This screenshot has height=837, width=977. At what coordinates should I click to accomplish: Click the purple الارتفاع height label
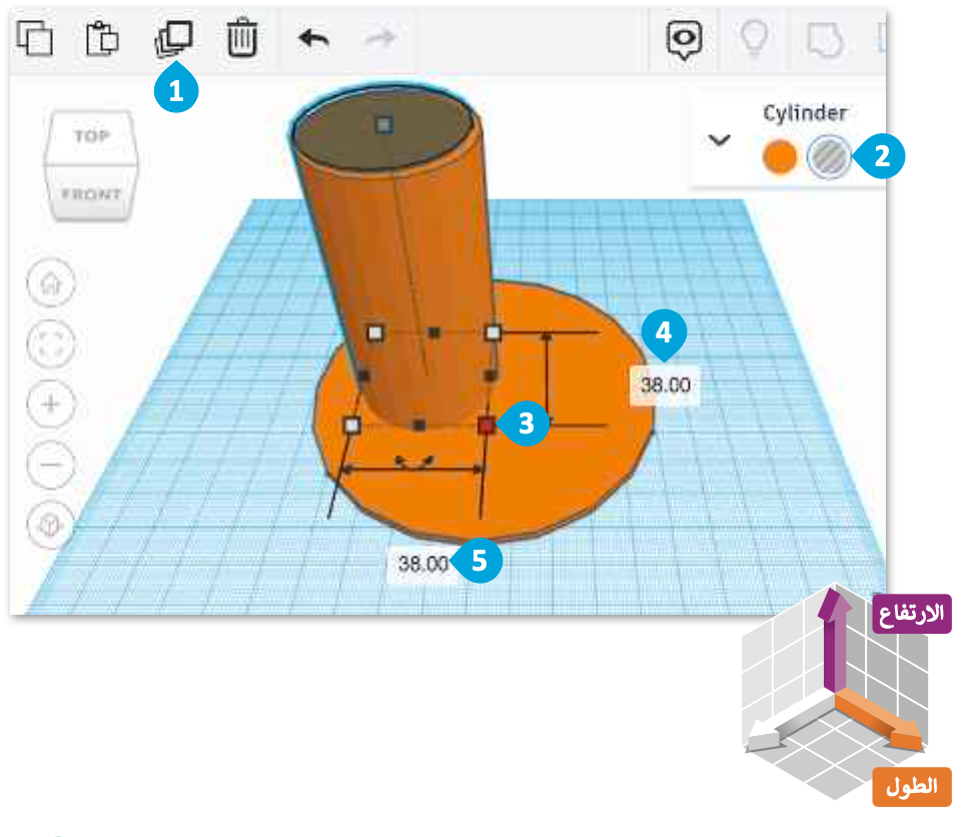tap(912, 614)
